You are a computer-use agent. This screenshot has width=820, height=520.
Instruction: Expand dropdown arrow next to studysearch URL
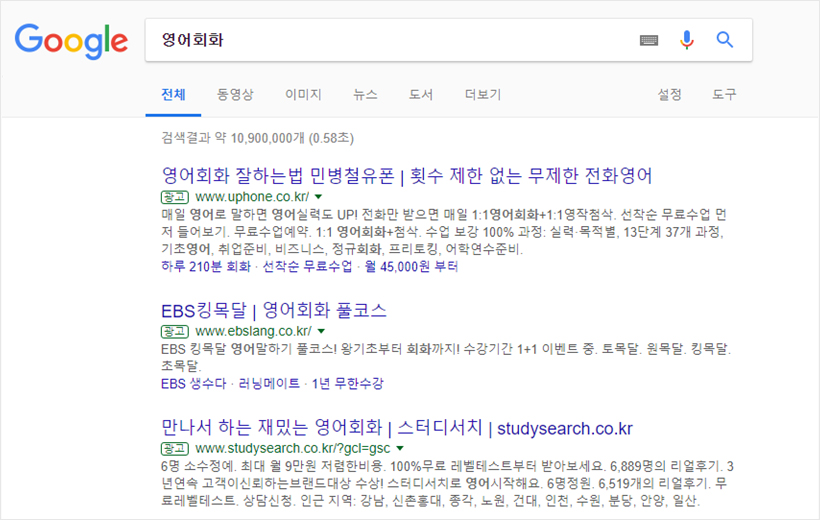(400, 449)
